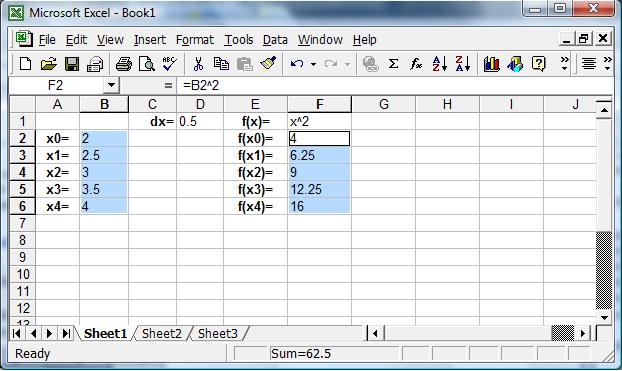Open the Window menu
This screenshot has width=622, height=371.
[320, 40]
